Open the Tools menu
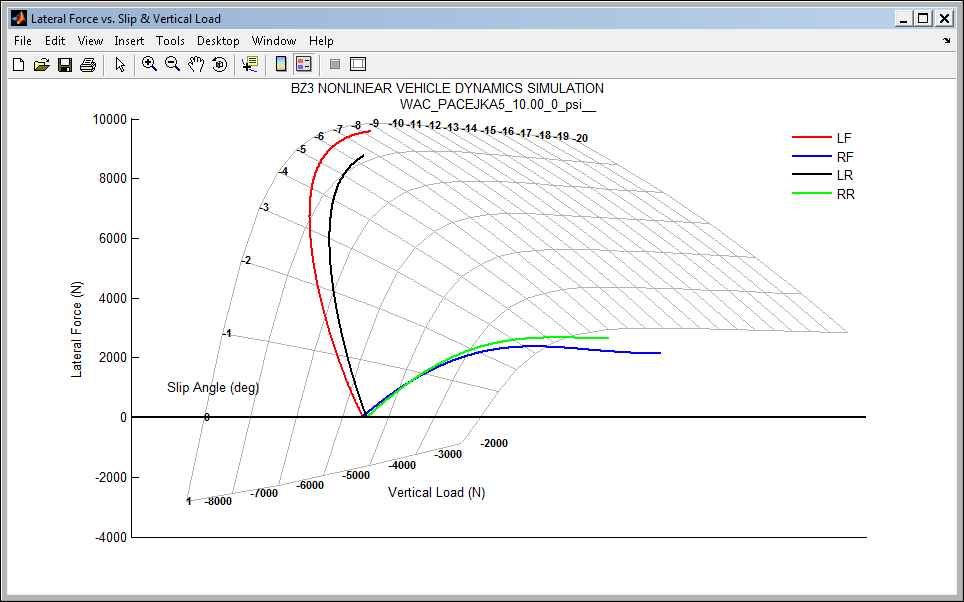This screenshot has width=964, height=602. (x=170, y=41)
